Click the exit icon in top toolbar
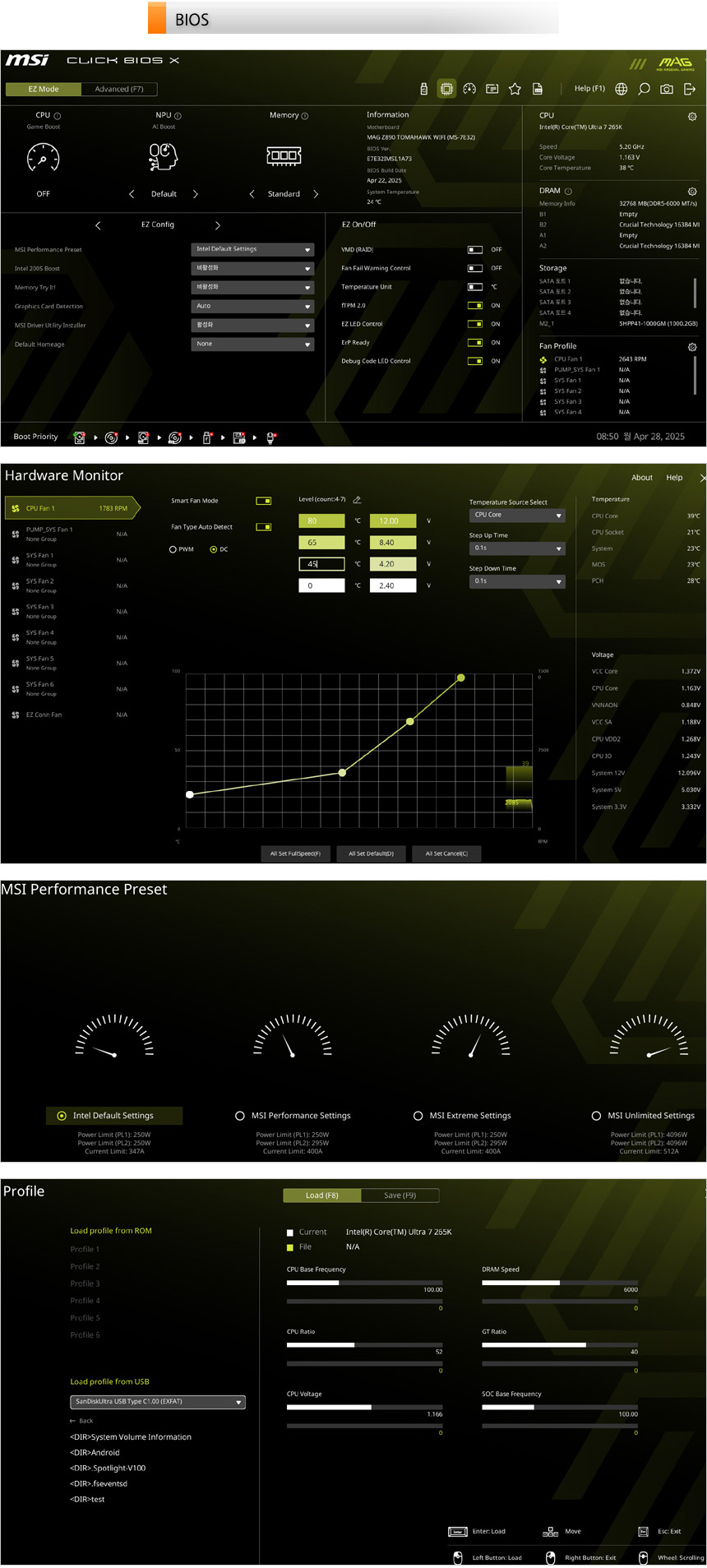707x1568 pixels. [x=690, y=89]
